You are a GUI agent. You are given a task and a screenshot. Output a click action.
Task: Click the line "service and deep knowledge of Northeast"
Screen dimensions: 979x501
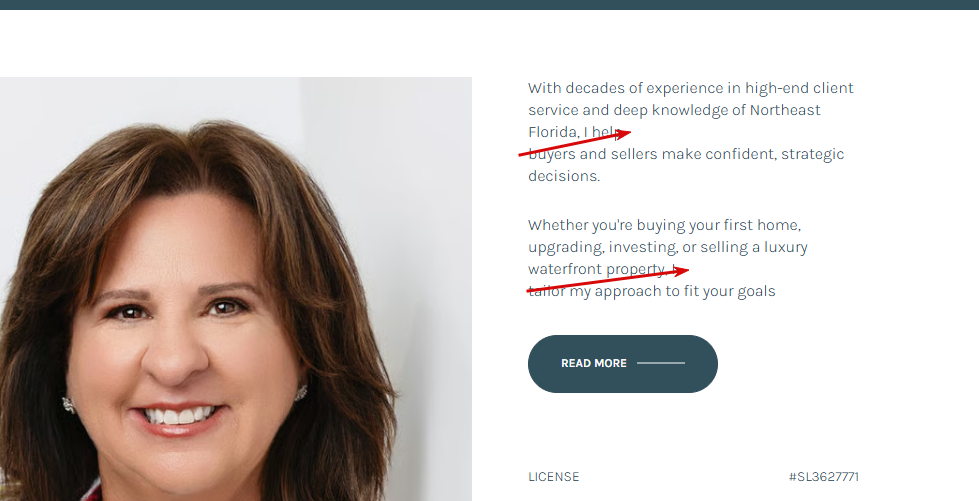coord(674,110)
